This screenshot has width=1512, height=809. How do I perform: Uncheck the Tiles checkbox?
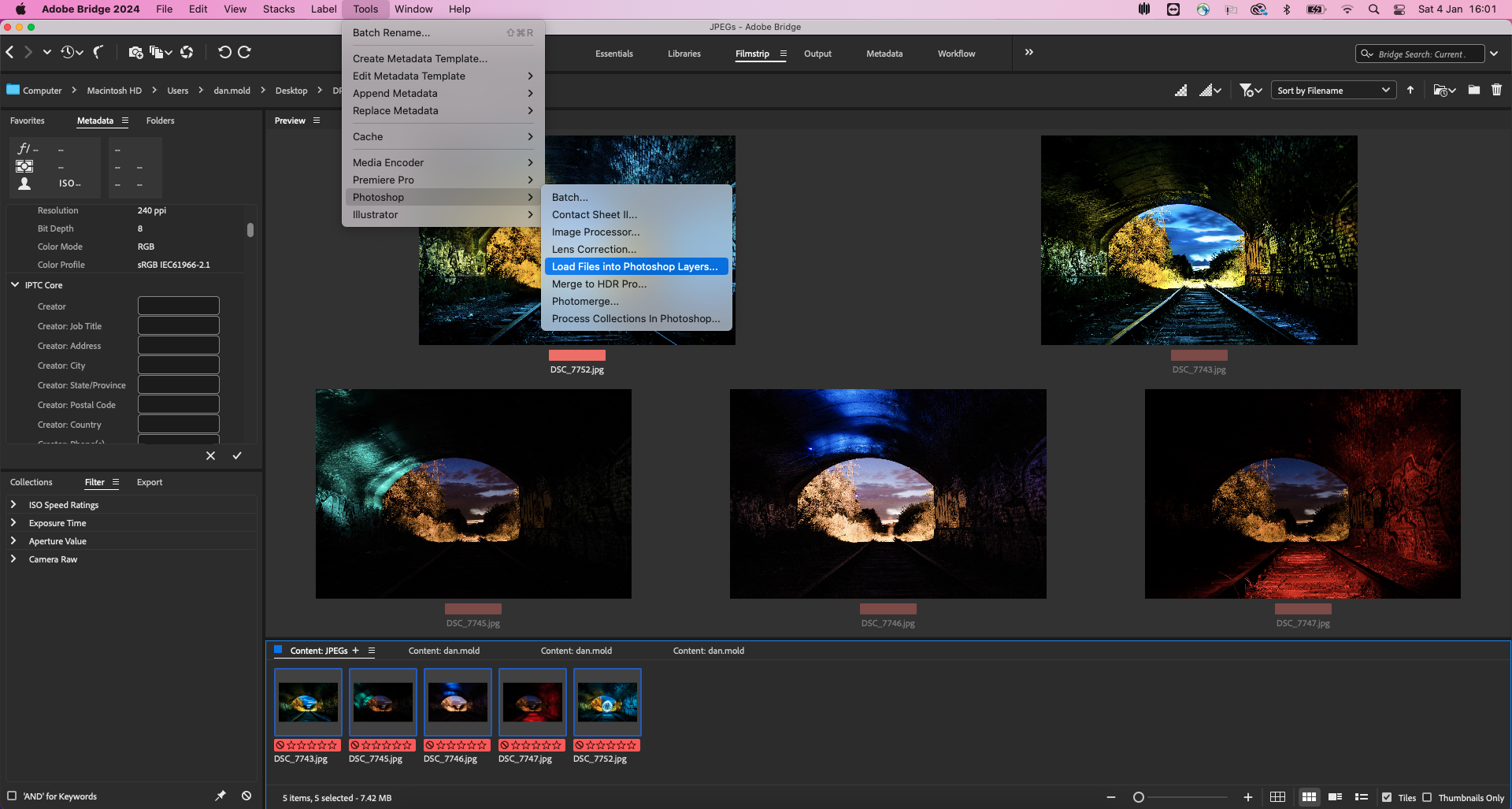(1387, 797)
